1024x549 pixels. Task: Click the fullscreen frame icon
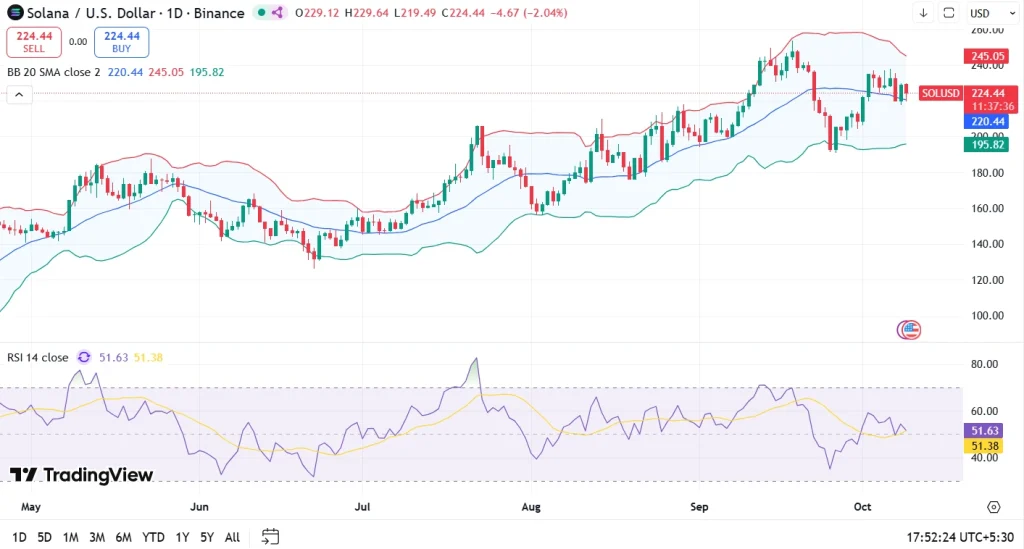click(949, 13)
